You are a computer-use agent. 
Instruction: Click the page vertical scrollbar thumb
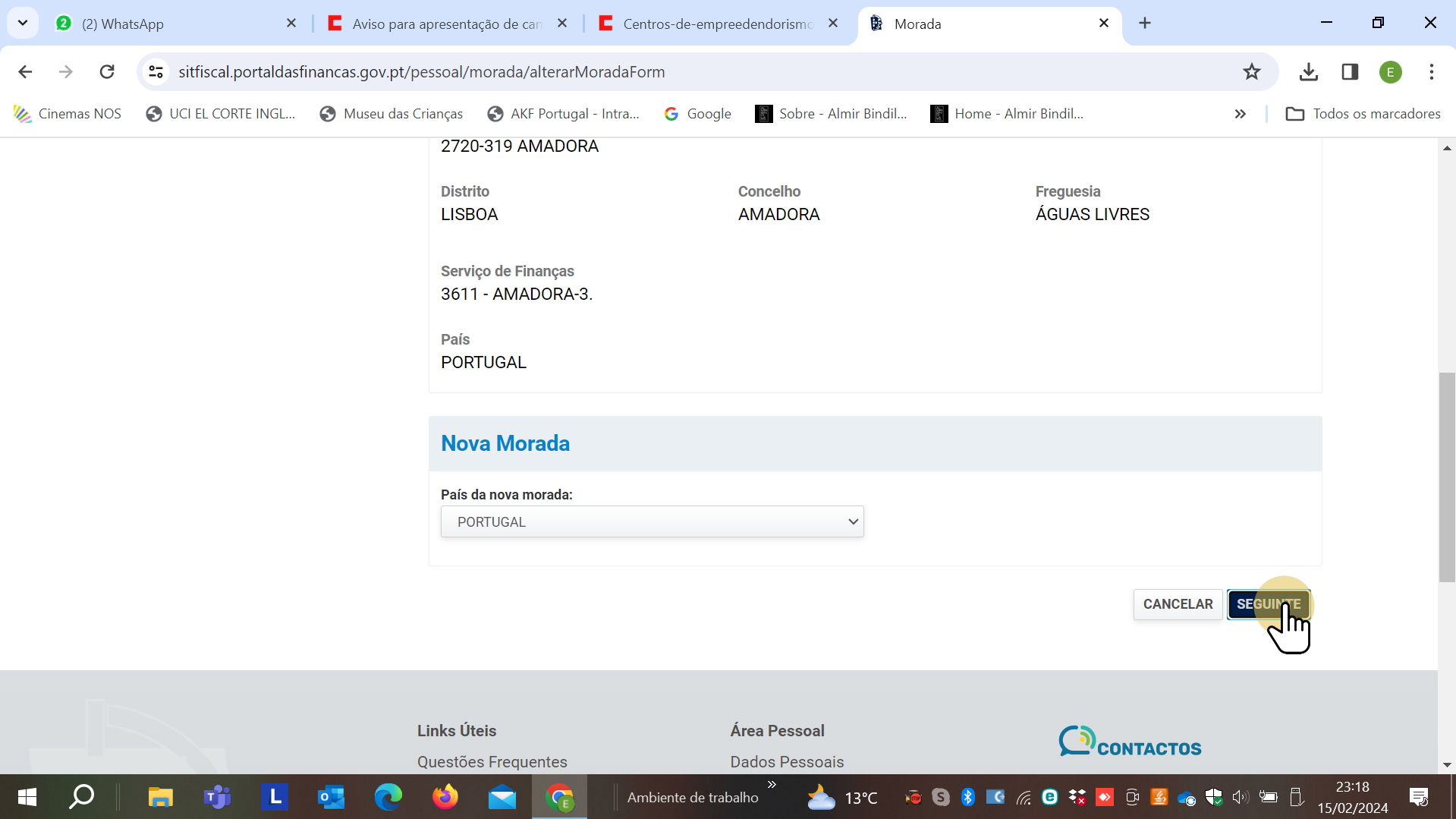tap(1447, 477)
